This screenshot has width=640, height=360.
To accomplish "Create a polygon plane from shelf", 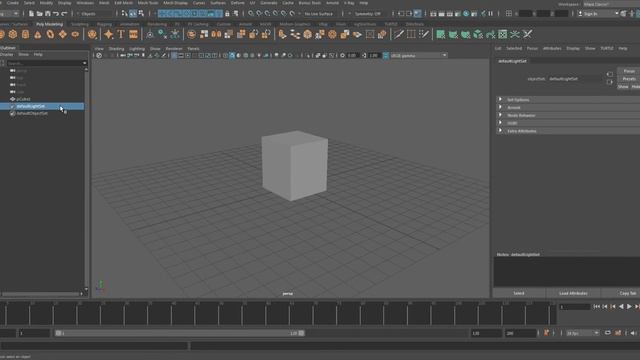I will [63, 34].
